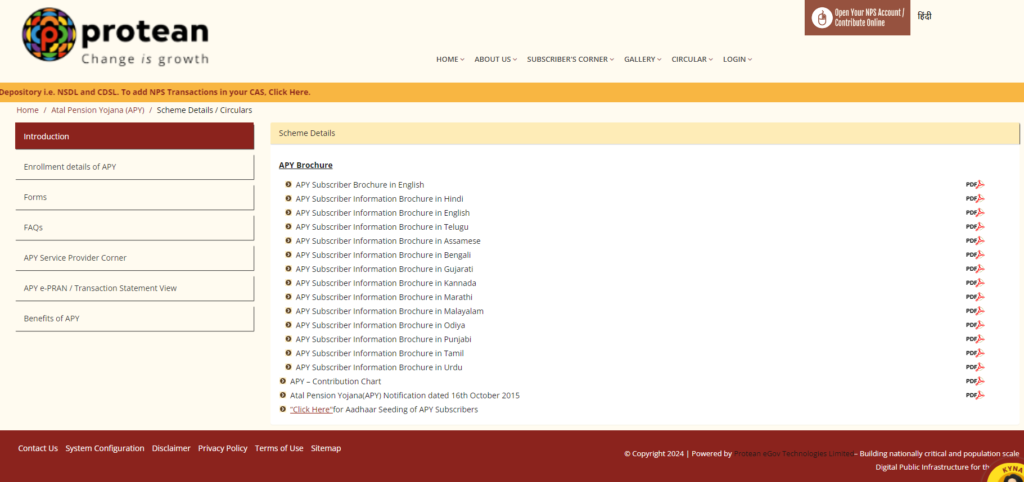1024x482 pixels.
Task: Open PDF icon for Brochure in Punjabi
Action: coord(974,339)
